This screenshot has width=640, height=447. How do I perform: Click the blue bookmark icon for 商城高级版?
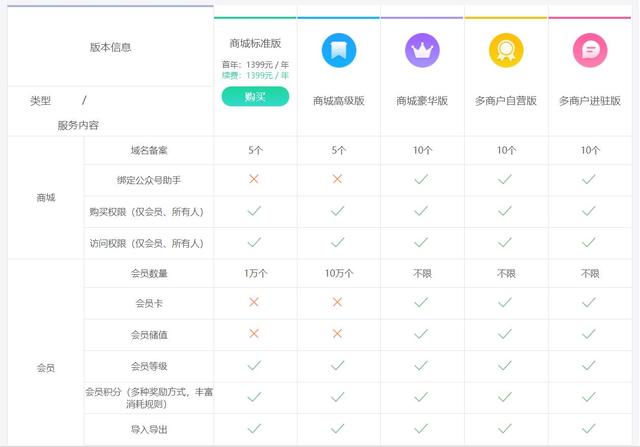click(339, 50)
